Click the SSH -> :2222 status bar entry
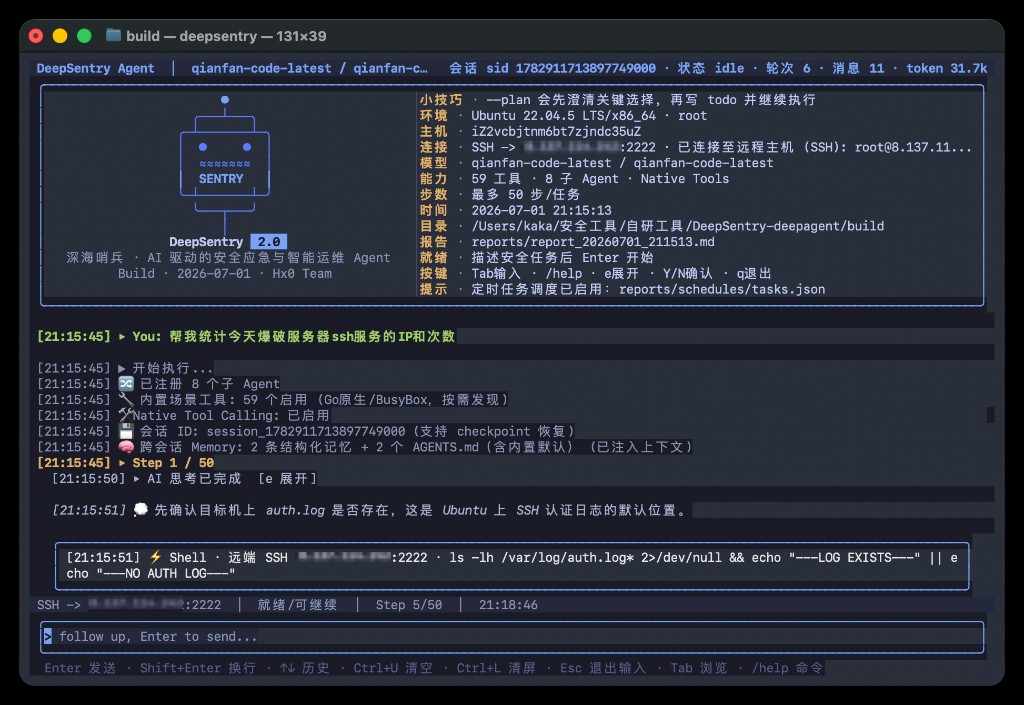 [129, 605]
